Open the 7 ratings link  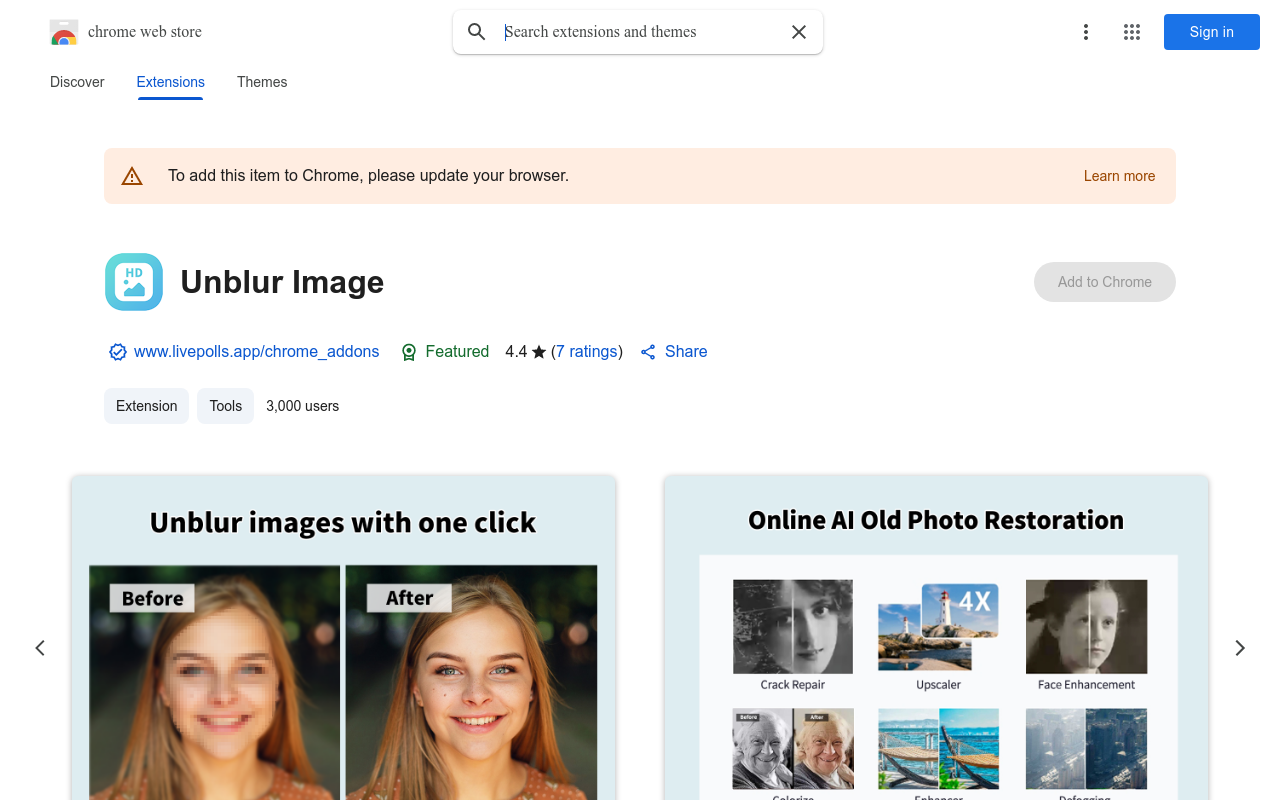pos(587,352)
